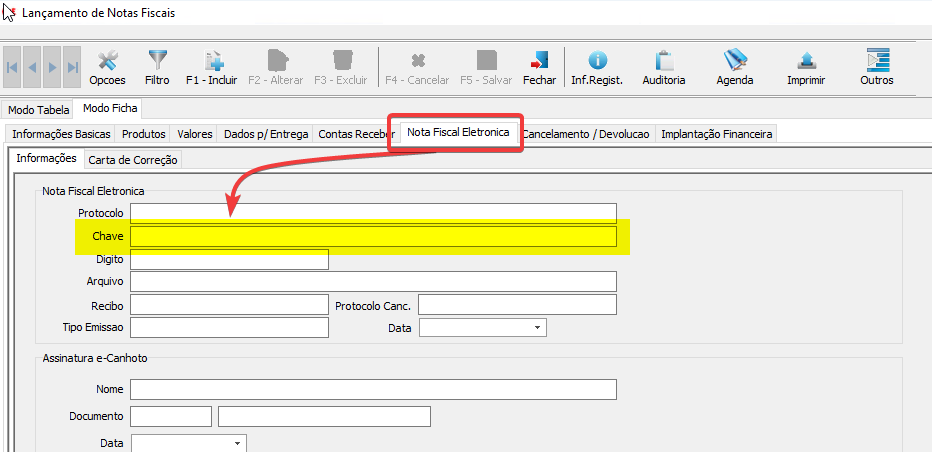Click the Protocolo input field
The image size is (932, 452).
(373, 213)
